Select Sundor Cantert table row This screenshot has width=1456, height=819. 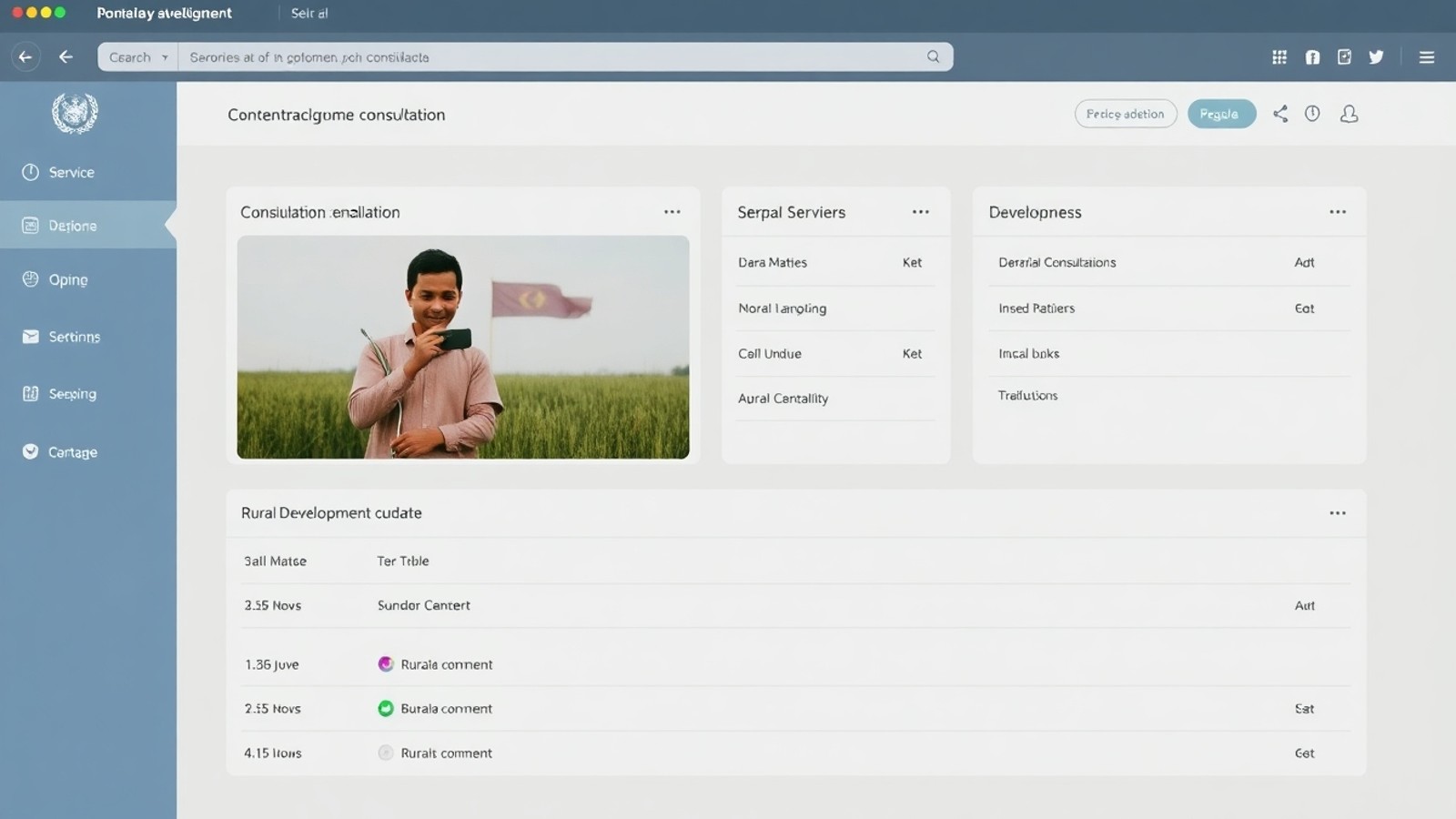point(796,605)
